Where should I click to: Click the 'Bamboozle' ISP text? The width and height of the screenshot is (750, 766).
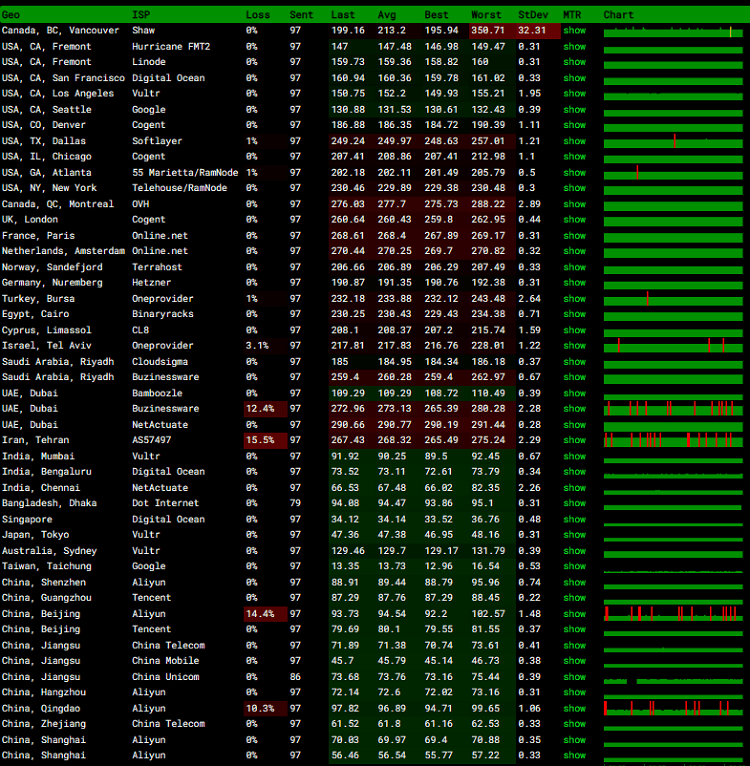pos(157,393)
